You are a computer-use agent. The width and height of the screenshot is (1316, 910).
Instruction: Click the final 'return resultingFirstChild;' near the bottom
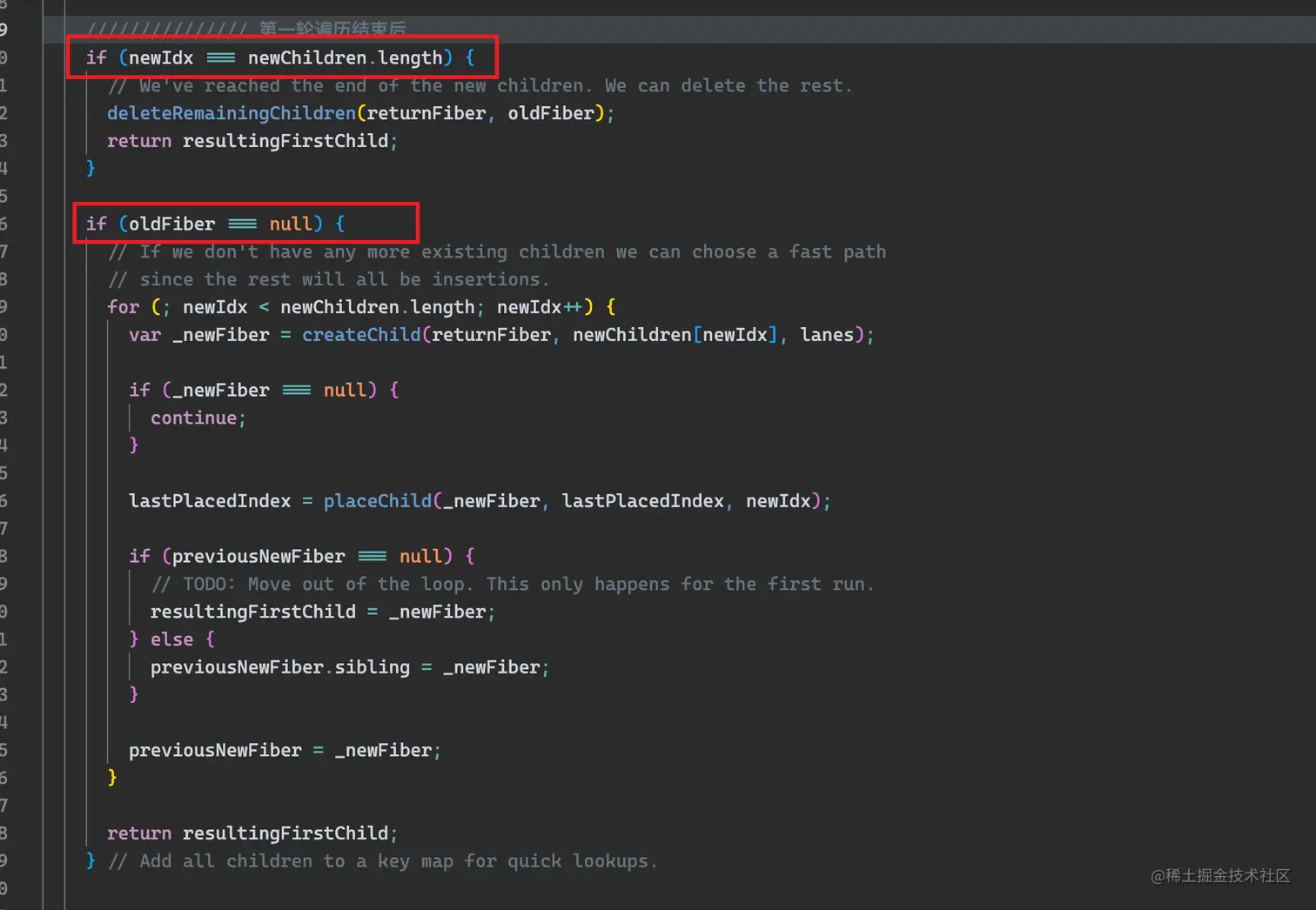click(252, 833)
